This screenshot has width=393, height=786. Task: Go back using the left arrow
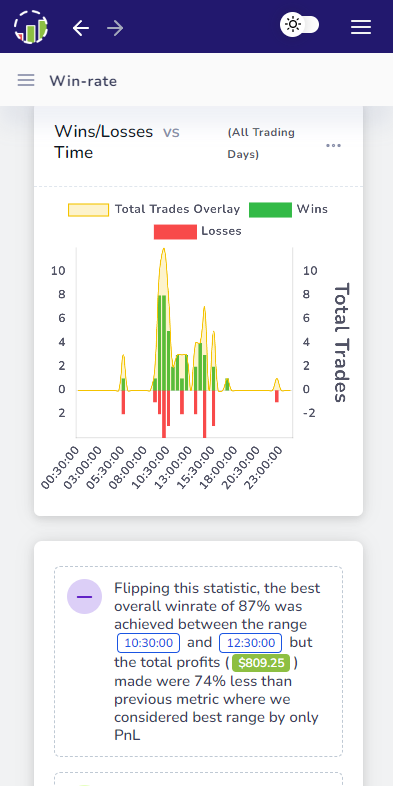(x=81, y=28)
